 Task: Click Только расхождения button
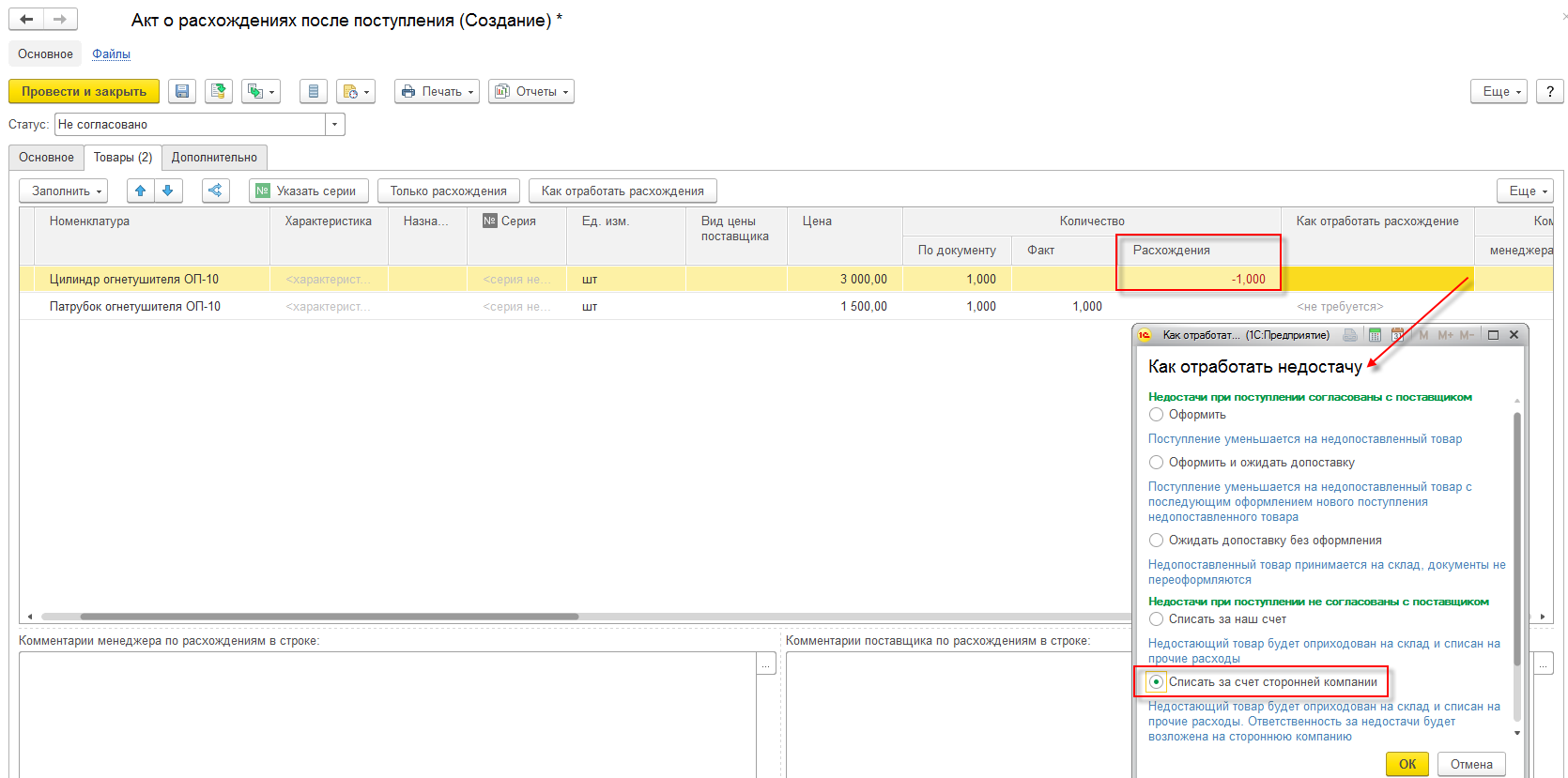[449, 191]
